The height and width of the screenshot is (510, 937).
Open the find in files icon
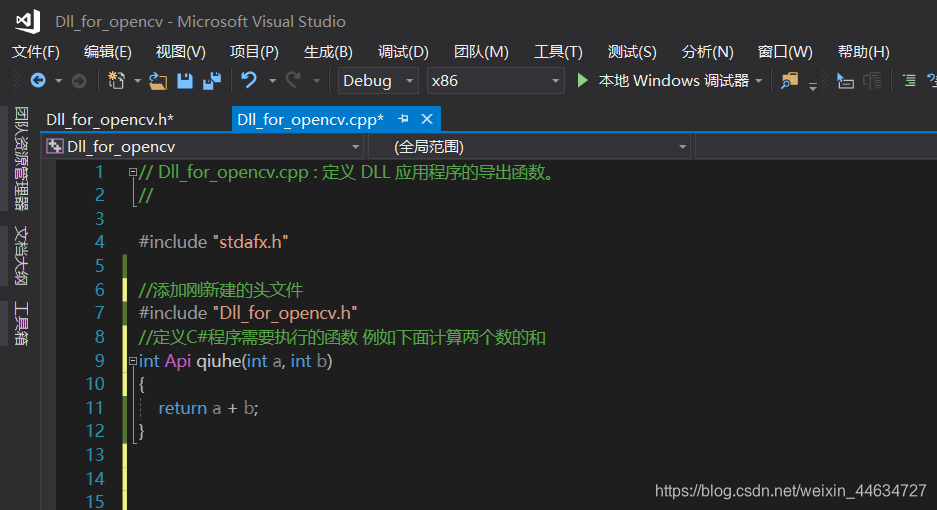point(789,81)
